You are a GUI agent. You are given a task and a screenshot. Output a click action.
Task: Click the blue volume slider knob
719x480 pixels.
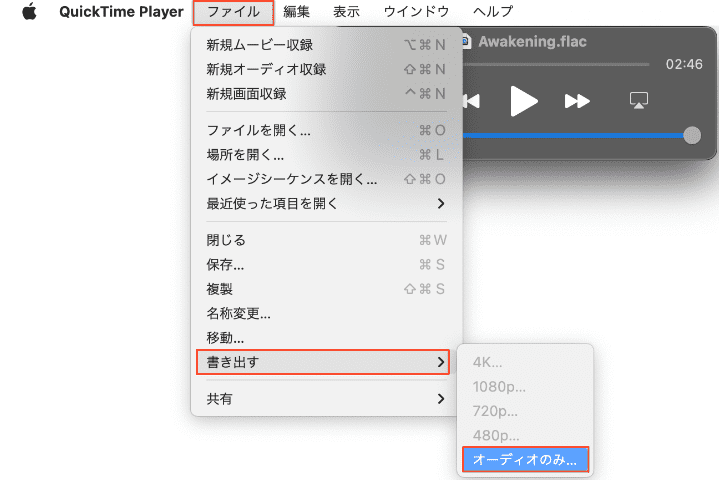pos(691,135)
